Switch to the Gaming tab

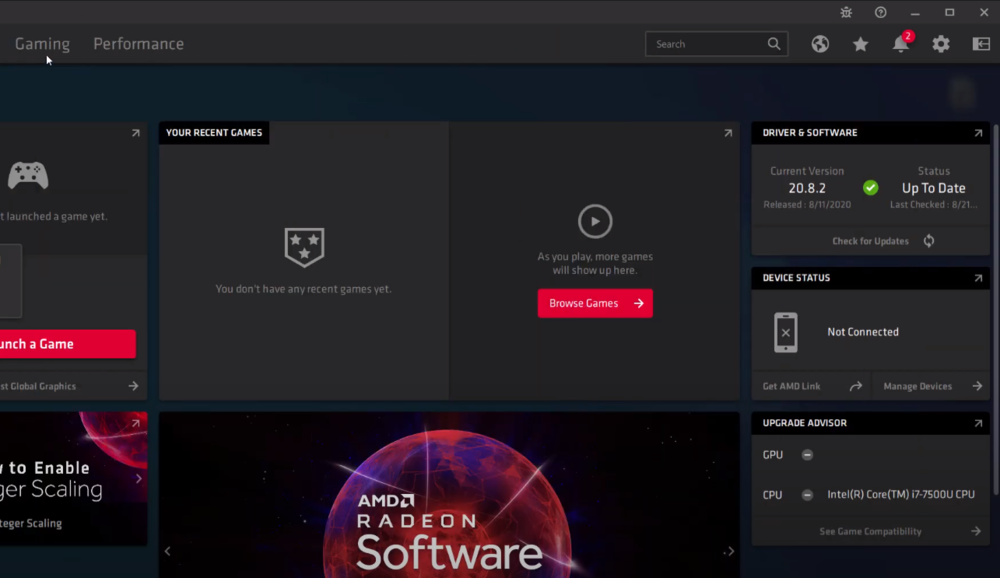click(x=42, y=44)
